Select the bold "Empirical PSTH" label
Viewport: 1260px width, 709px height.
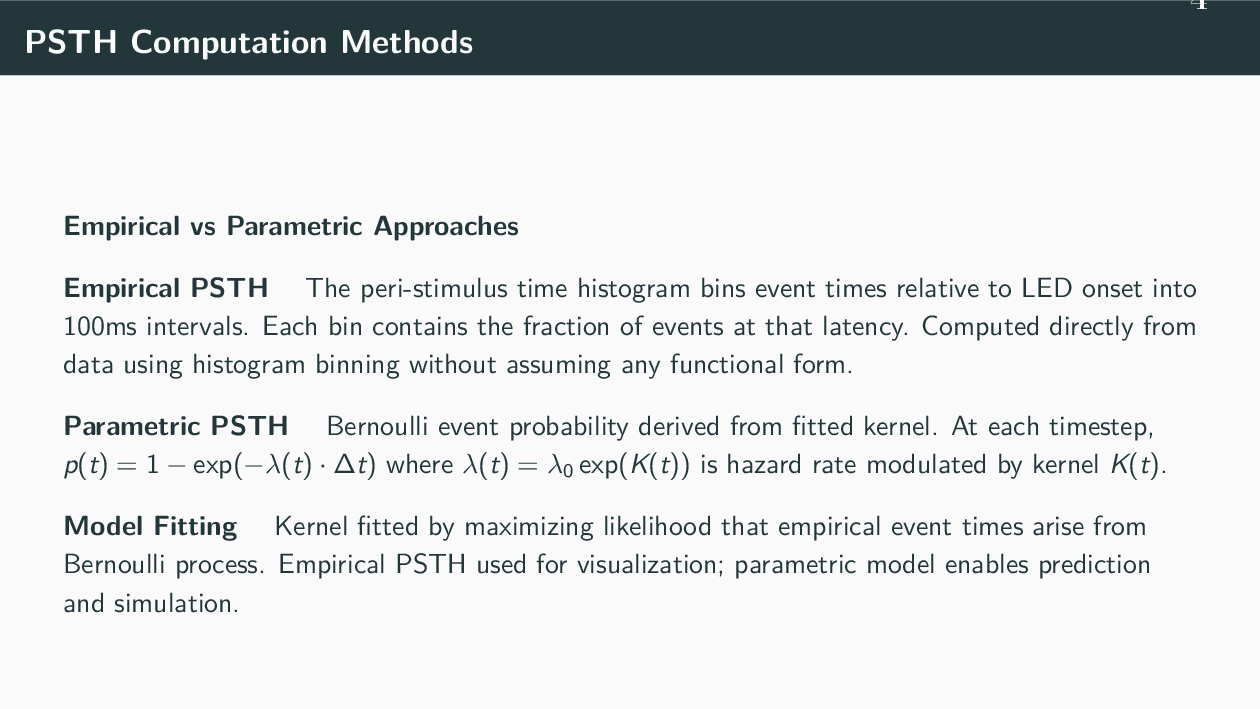pyautogui.click(x=166, y=288)
